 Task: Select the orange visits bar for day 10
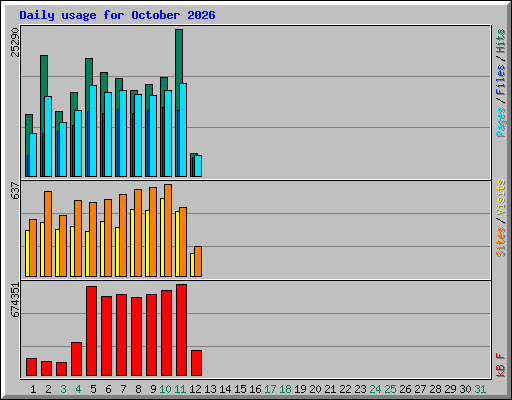pos(168,230)
